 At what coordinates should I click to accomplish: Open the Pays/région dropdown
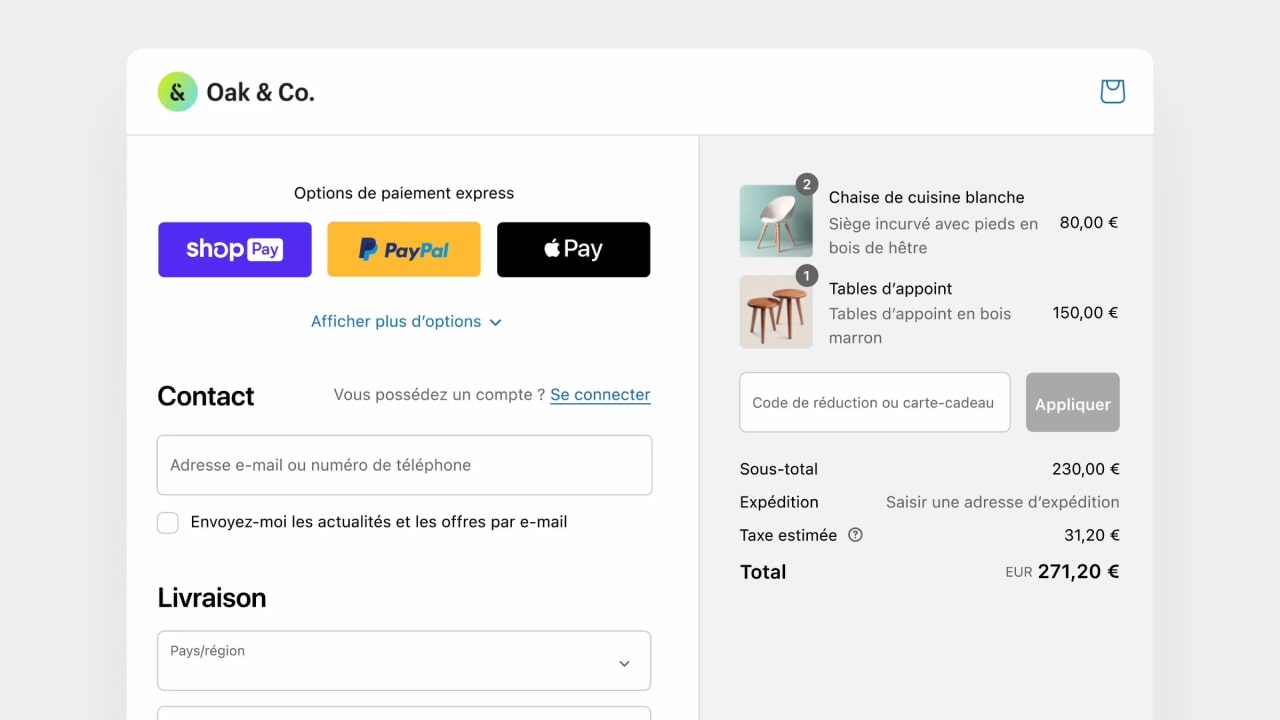click(x=404, y=660)
